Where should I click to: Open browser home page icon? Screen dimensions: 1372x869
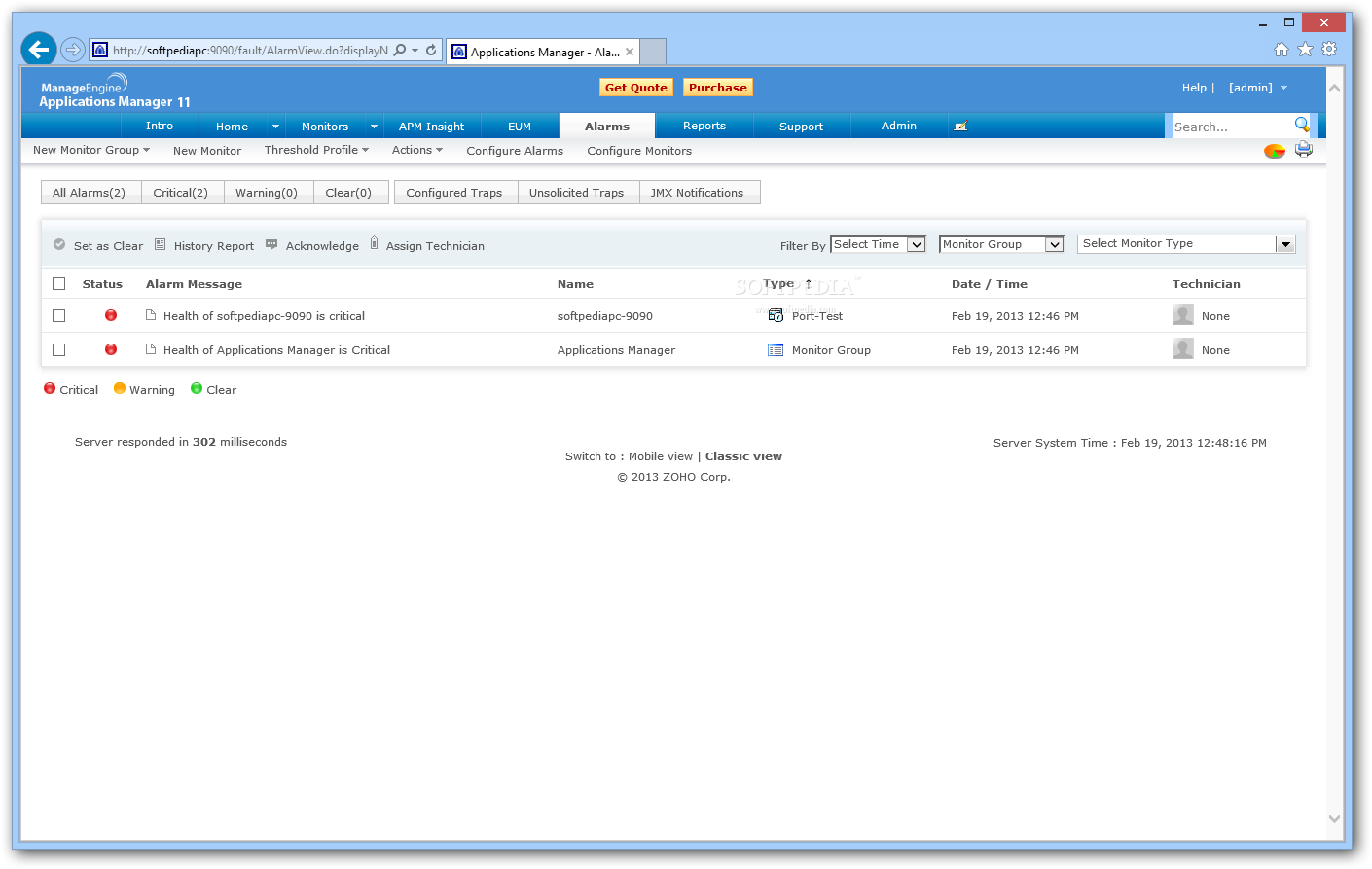click(1281, 50)
